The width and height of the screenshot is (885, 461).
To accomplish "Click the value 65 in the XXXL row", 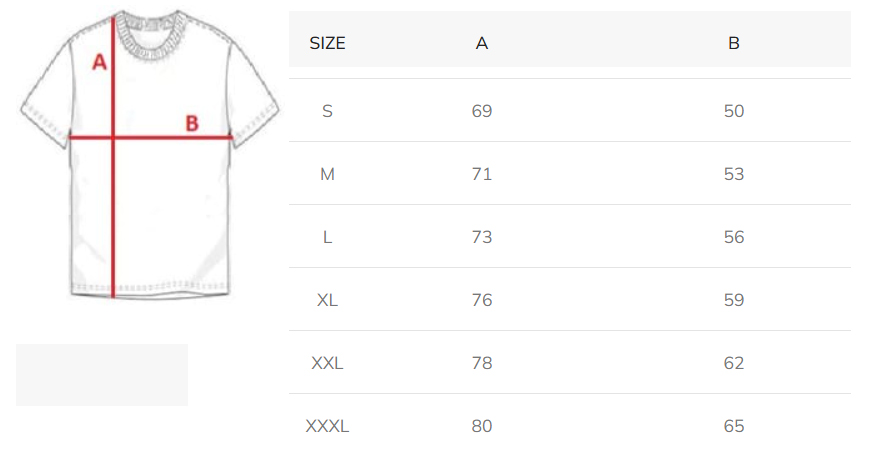I will [x=734, y=426].
